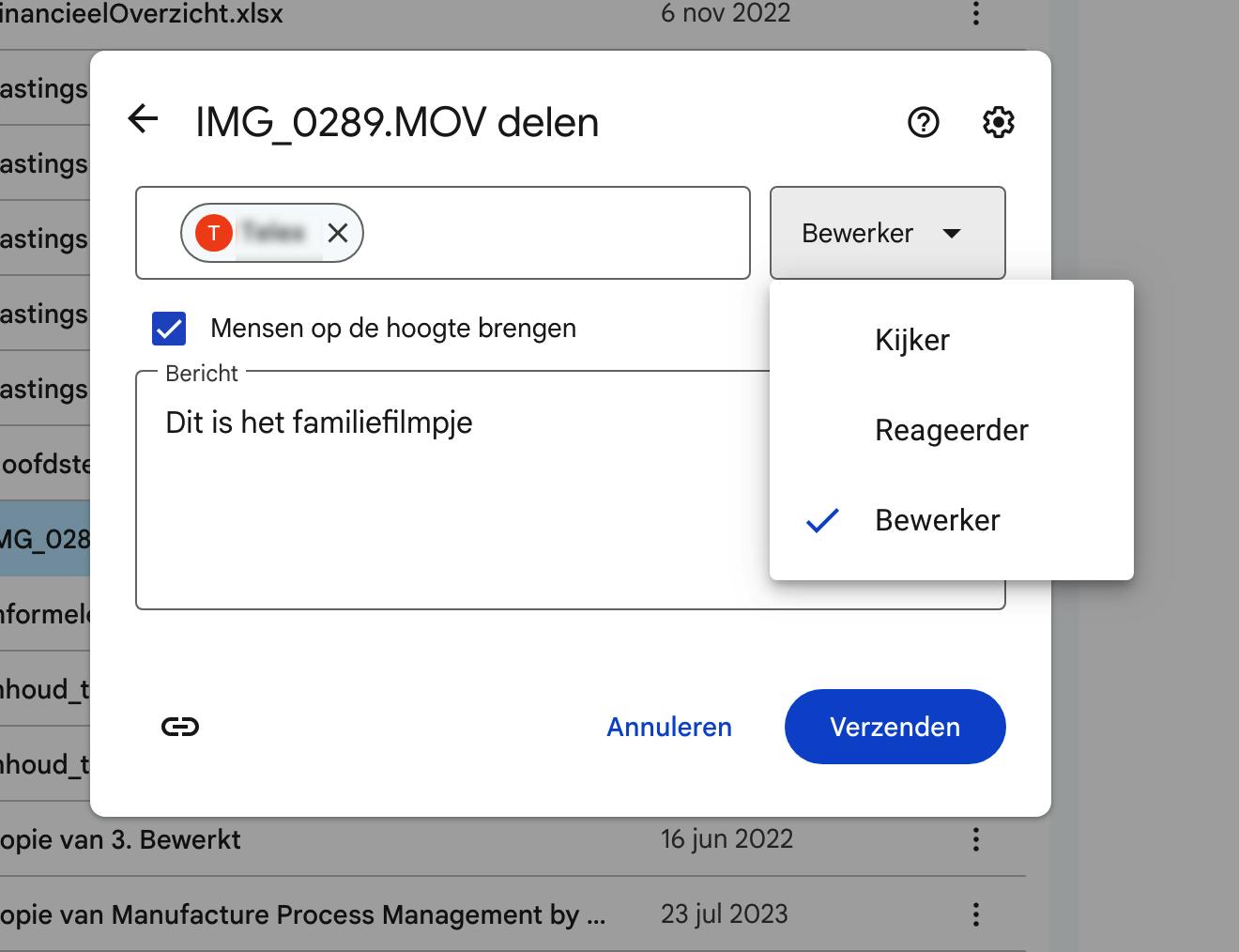Screen dimensions: 1239x952
Task: Select Kijker from the permissions menu
Action: 911,340
